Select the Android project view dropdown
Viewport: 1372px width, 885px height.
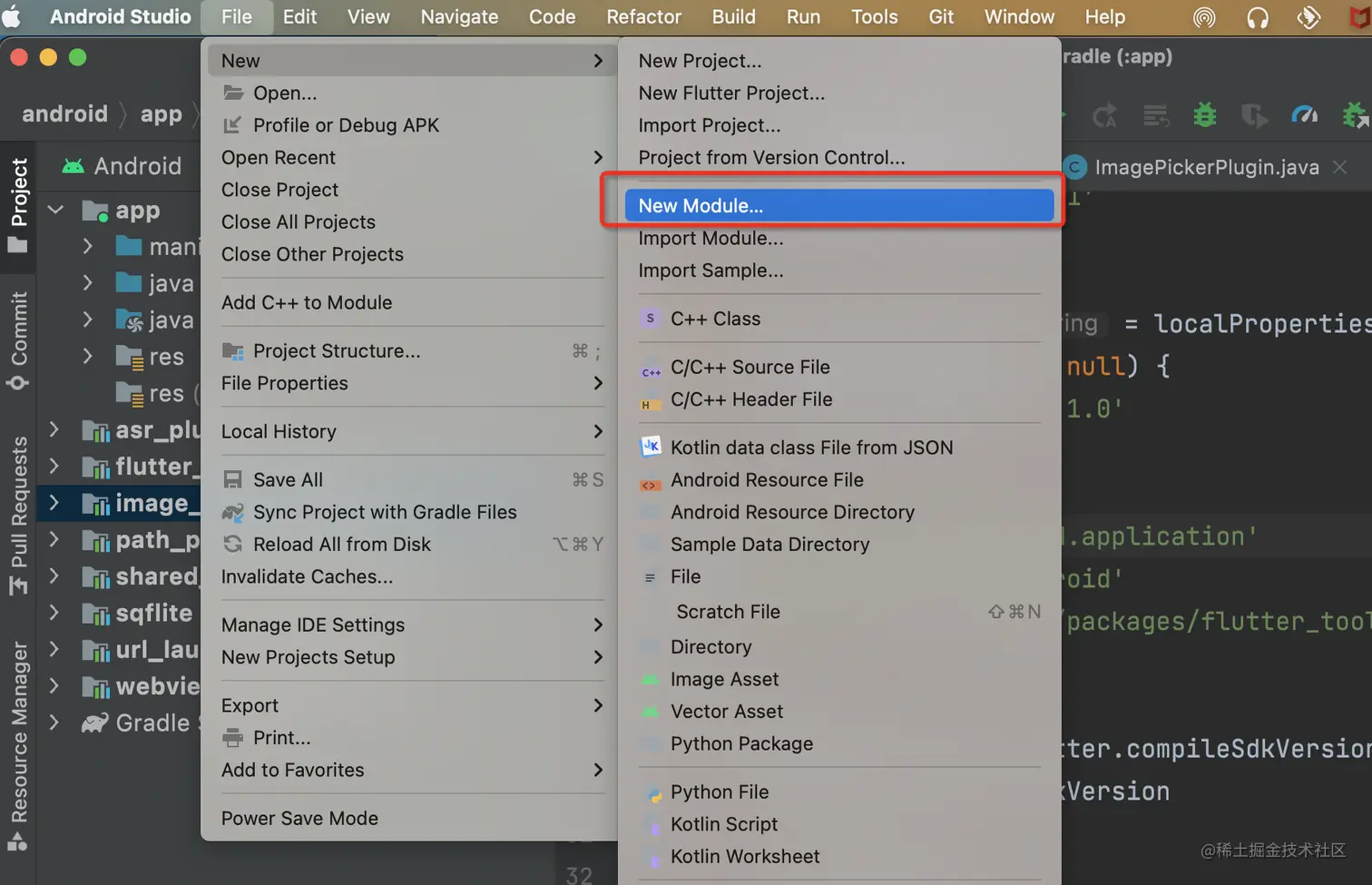[x=122, y=165]
